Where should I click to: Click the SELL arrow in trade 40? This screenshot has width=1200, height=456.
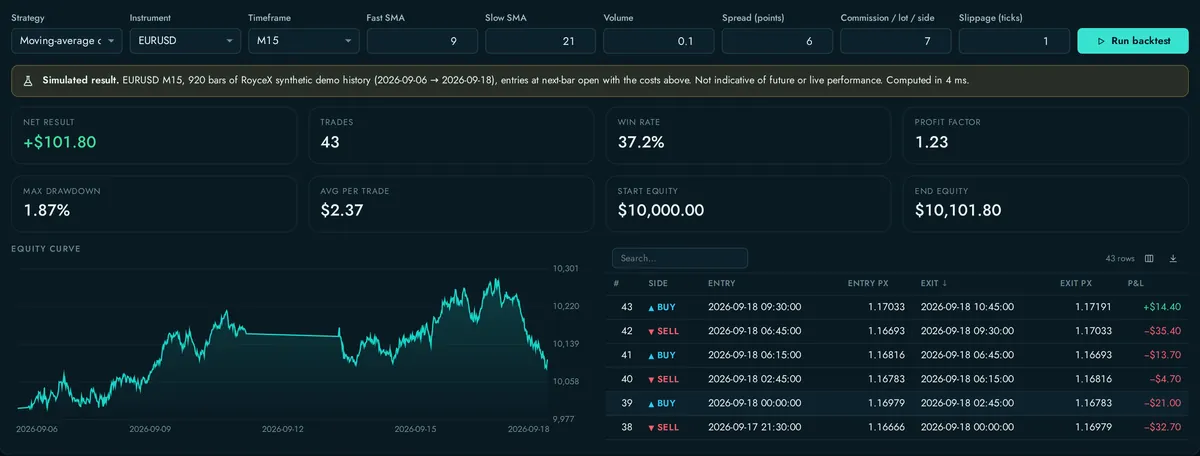pyautogui.click(x=652, y=379)
